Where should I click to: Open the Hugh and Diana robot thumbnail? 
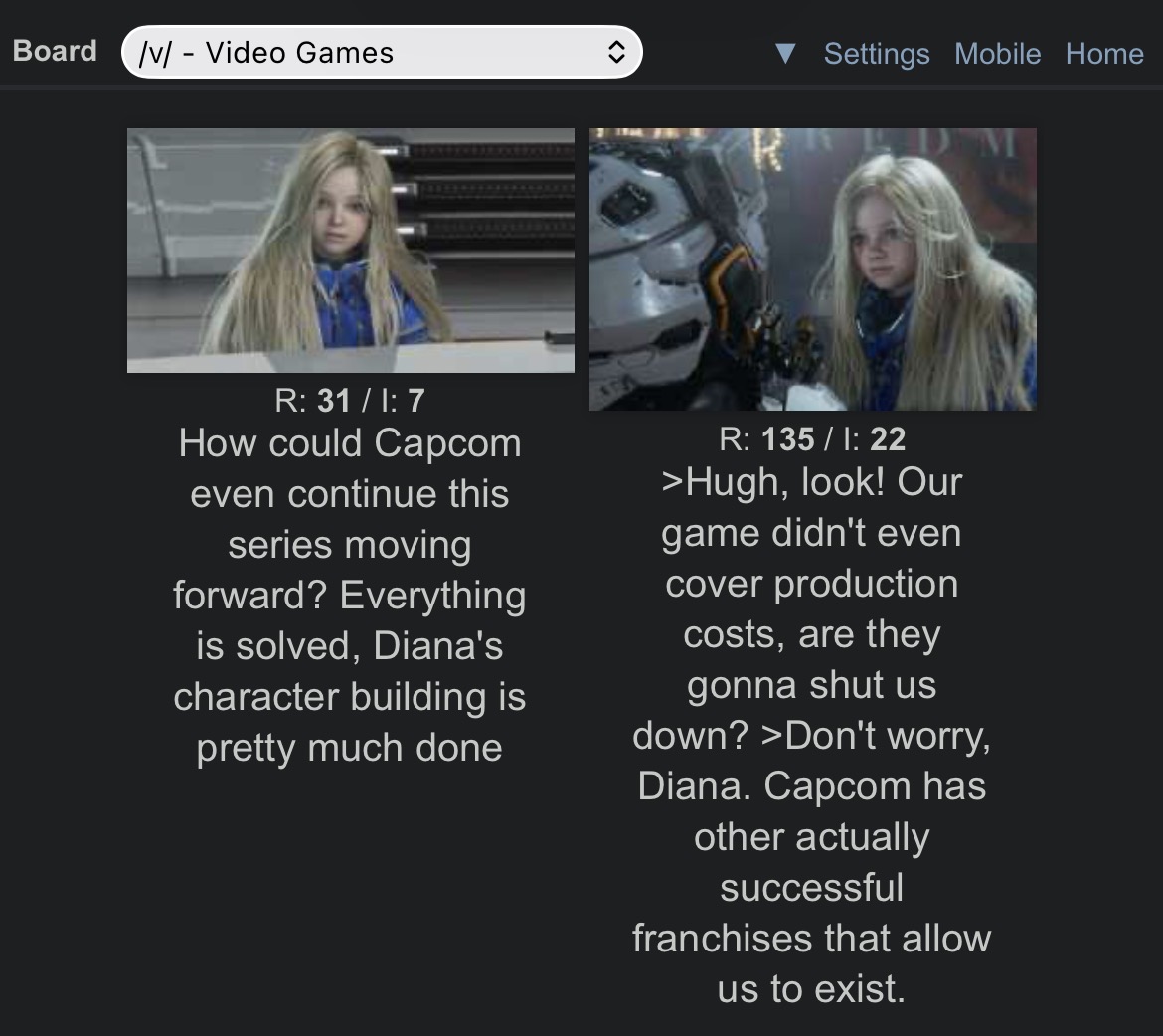point(813,269)
